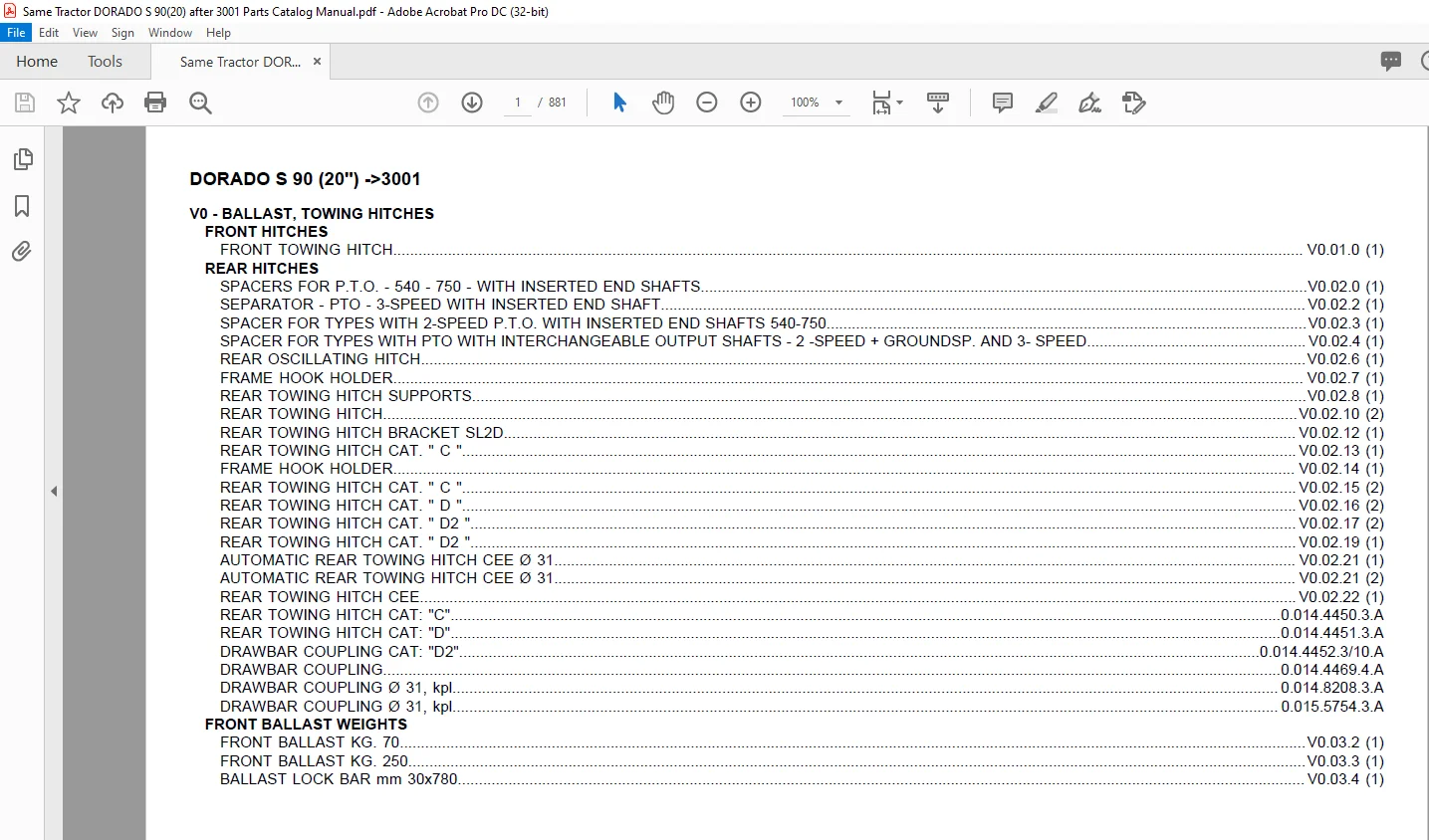Add the document to starred files

point(69,103)
